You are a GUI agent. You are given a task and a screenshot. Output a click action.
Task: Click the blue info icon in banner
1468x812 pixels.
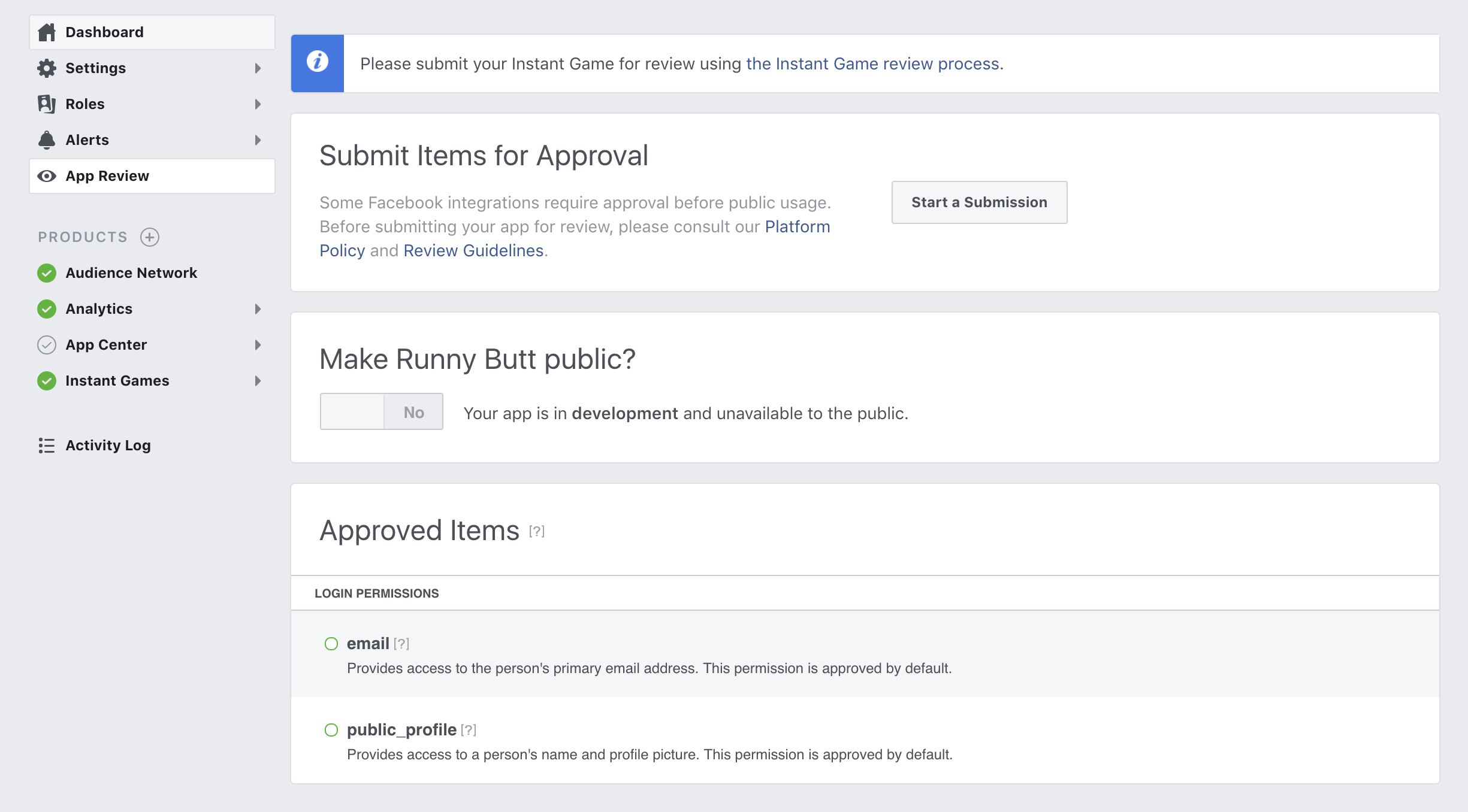pos(318,62)
